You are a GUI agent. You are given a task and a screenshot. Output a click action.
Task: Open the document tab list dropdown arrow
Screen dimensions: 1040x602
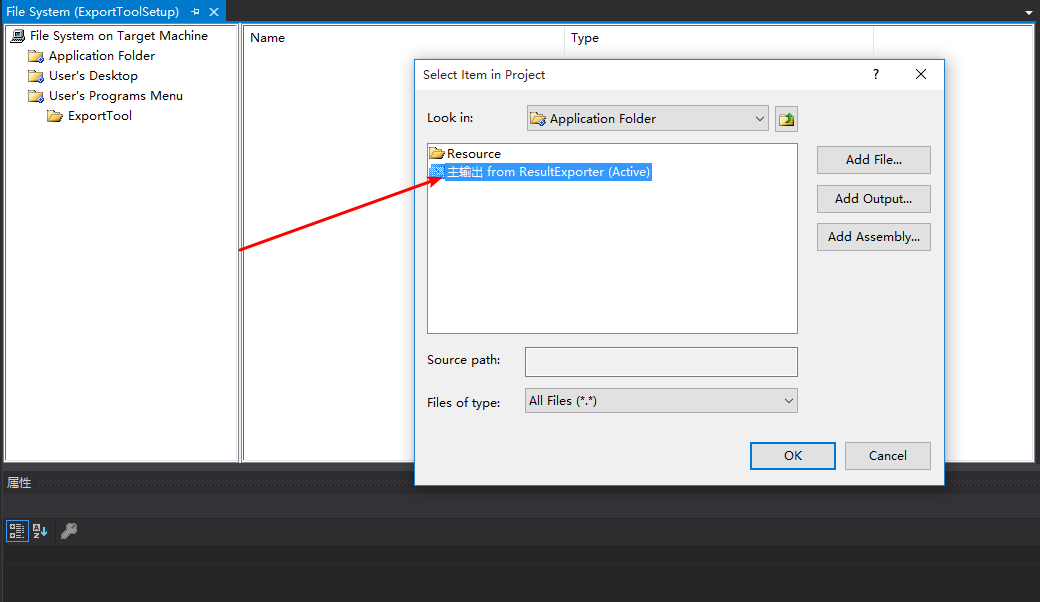click(x=1029, y=12)
